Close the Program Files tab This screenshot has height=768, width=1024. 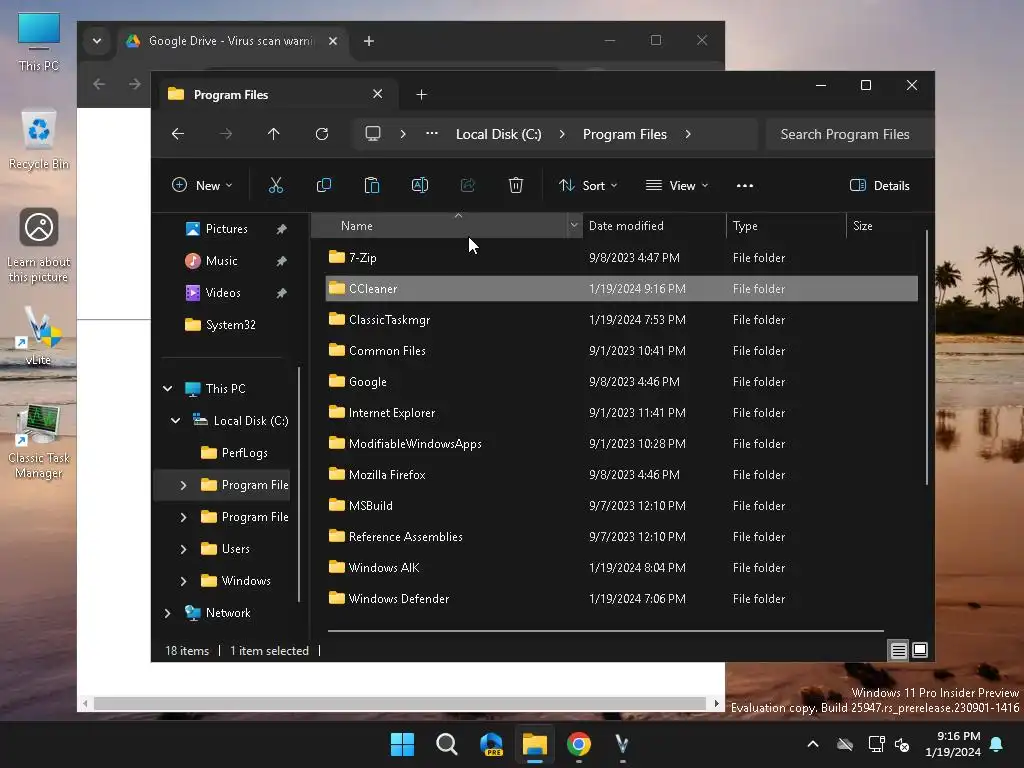[x=377, y=94]
